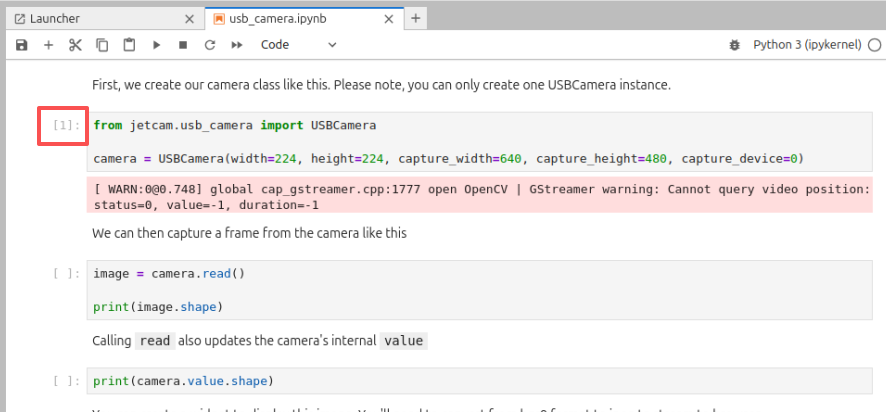Enable the debugger bug icon
Screen dimensions: 886x412
click(735, 45)
